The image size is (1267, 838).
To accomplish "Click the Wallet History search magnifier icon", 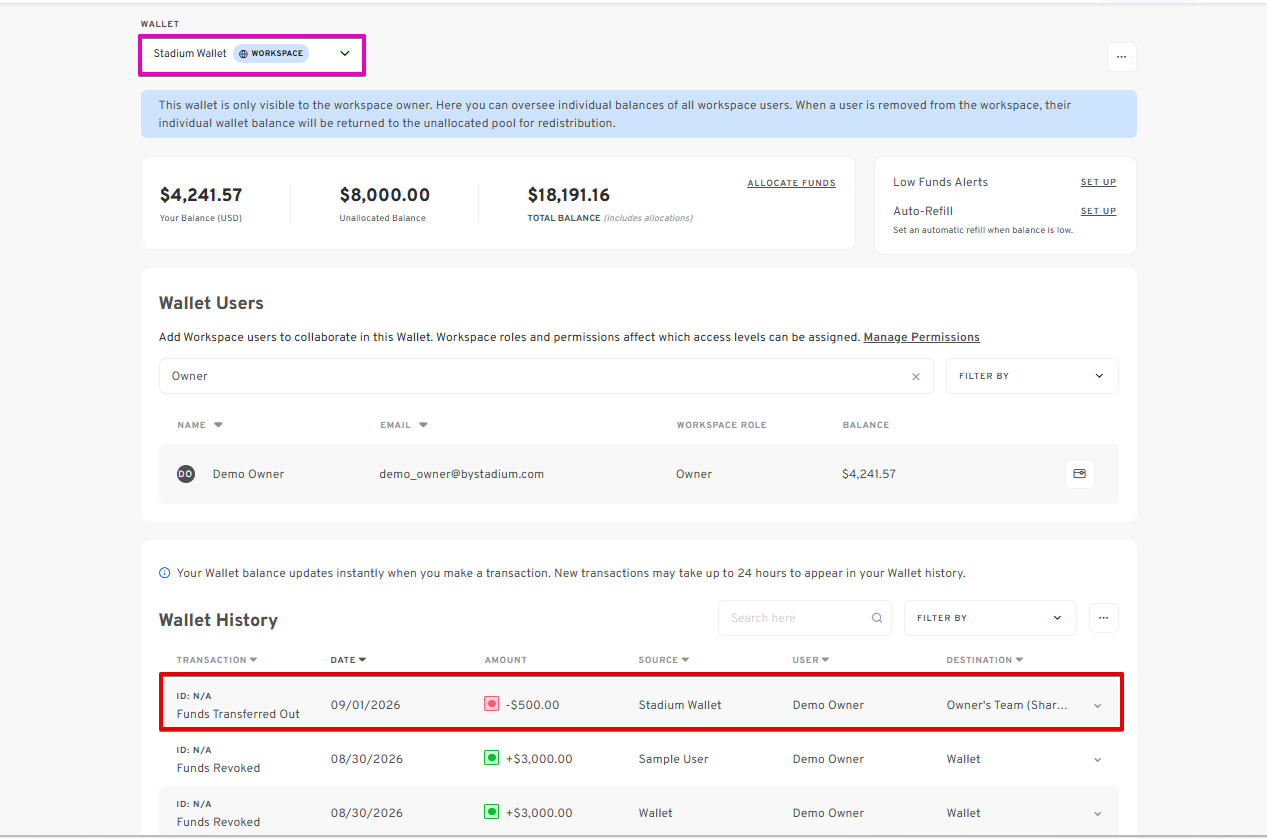I will (x=877, y=618).
